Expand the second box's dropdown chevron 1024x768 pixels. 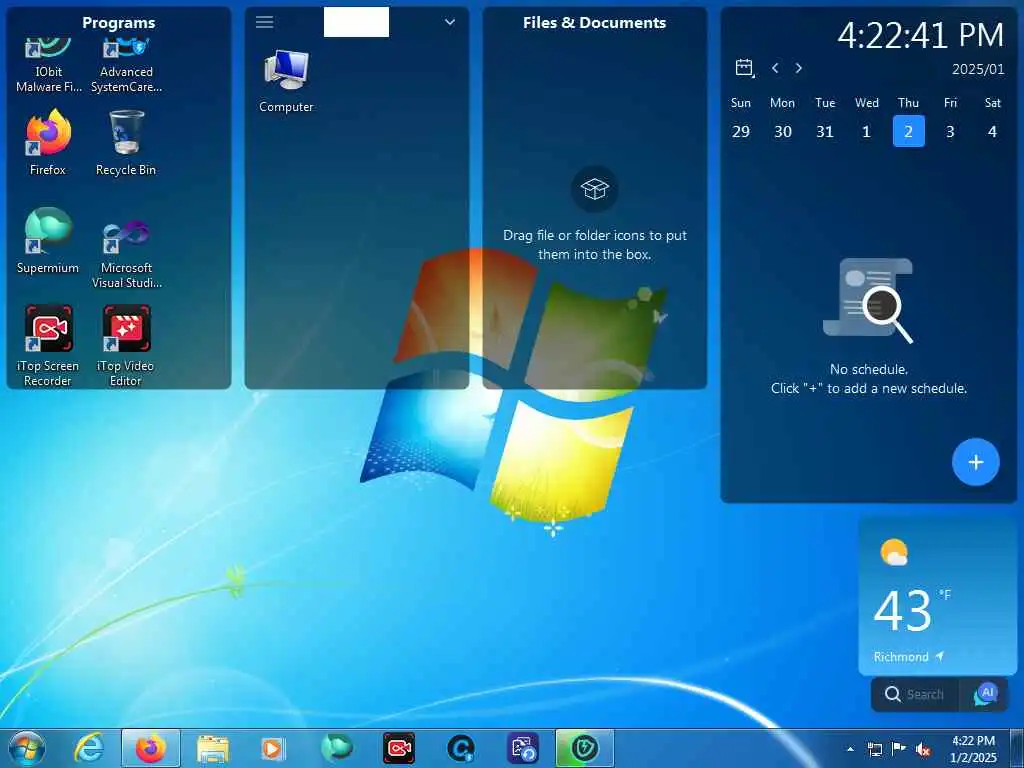[x=450, y=22]
